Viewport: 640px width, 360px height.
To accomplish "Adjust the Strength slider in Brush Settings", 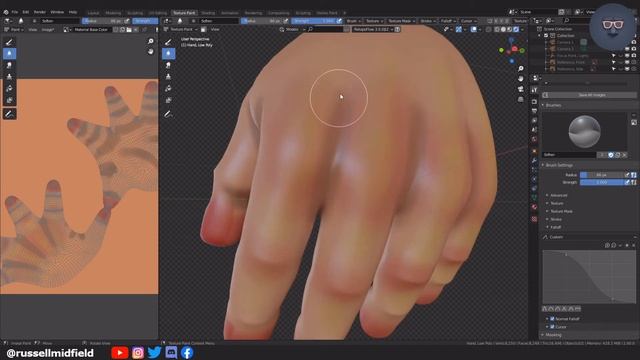I will point(602,182).
